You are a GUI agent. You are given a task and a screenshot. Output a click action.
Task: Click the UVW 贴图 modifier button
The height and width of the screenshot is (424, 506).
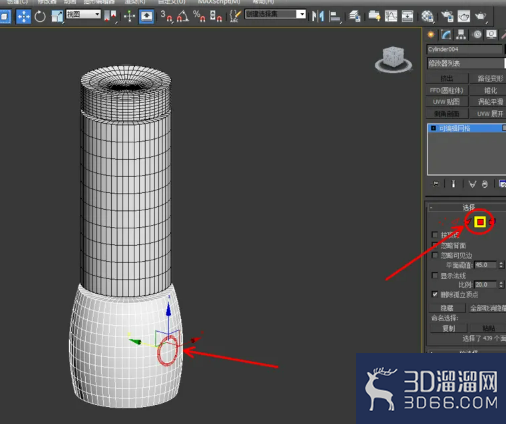(x=447, y=101)
